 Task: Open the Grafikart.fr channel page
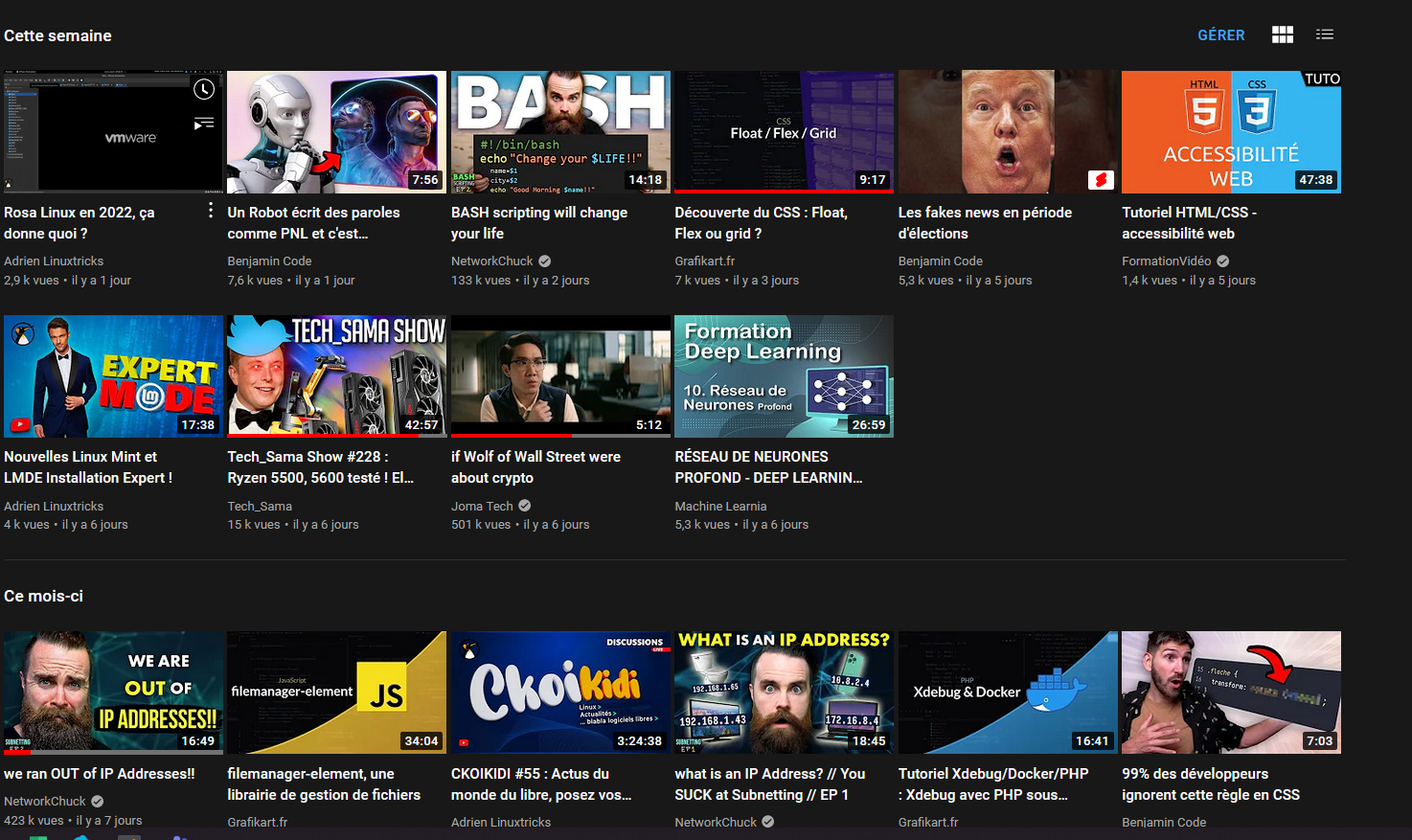(x=705, y=261)
